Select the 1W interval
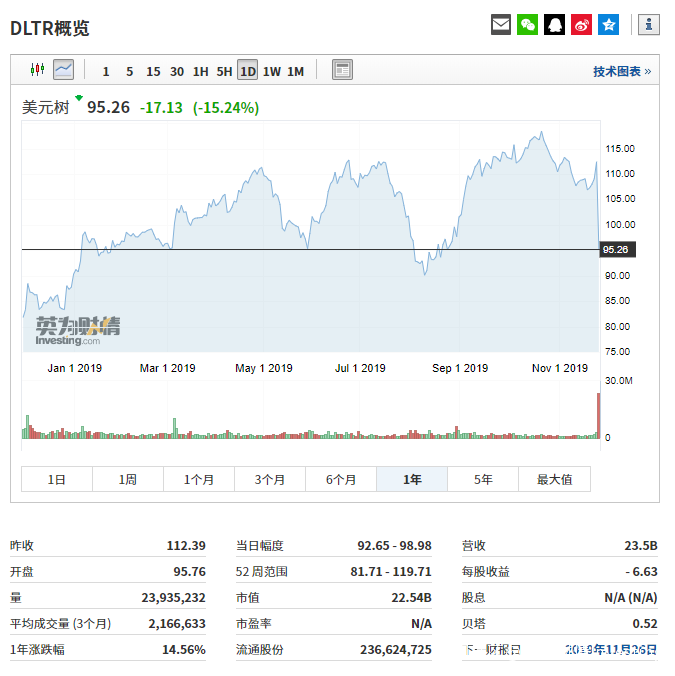 (x=272, y=71)
